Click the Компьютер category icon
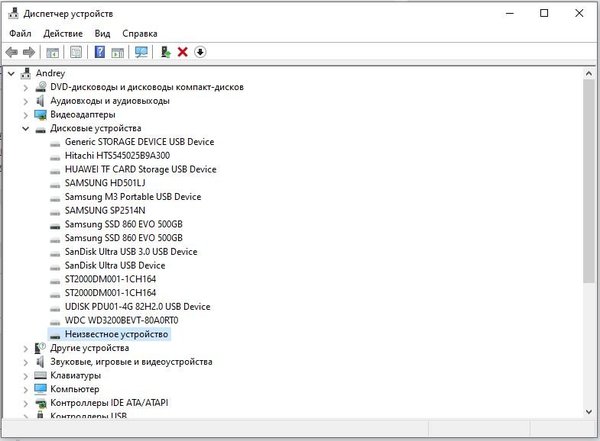Viewport: 600px width, 441px height. click(40, 389)
